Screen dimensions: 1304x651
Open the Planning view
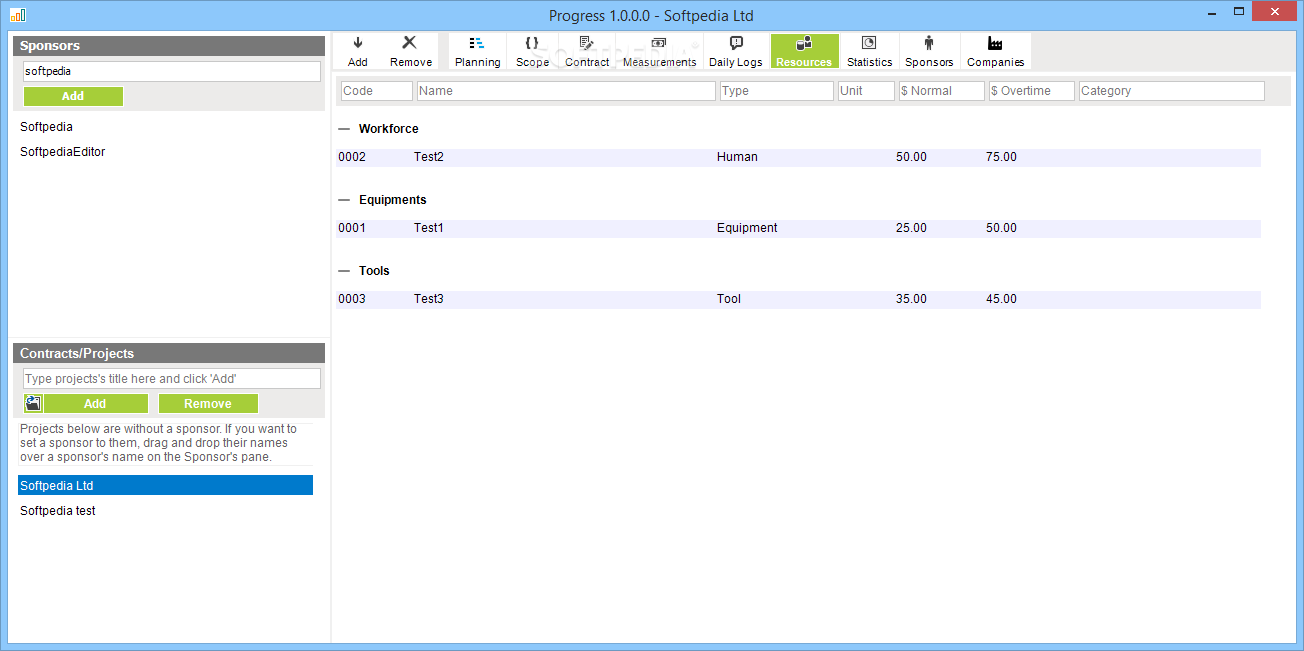point(477,51)
